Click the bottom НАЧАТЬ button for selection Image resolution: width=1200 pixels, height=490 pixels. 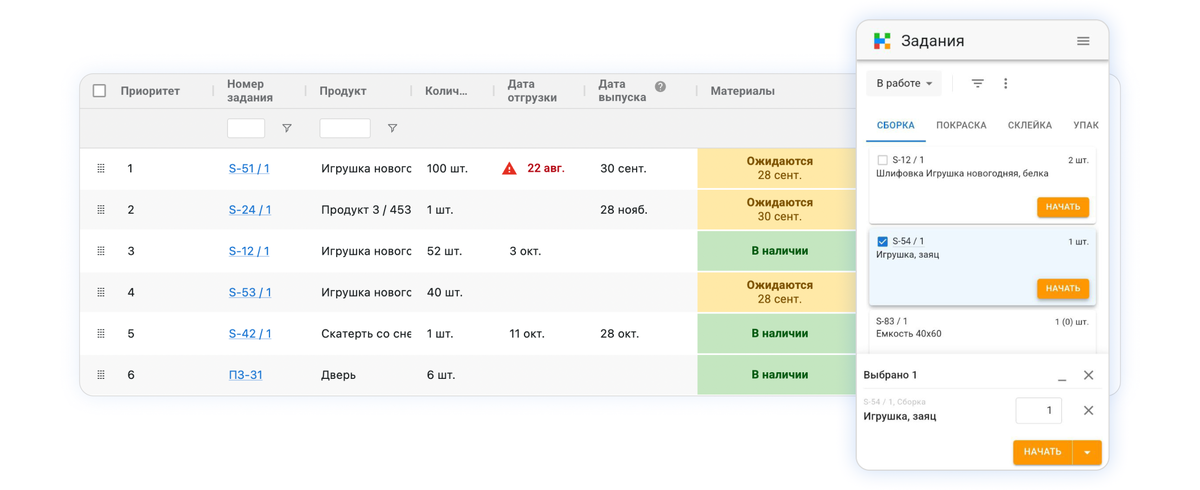(x=1043, y=452)
